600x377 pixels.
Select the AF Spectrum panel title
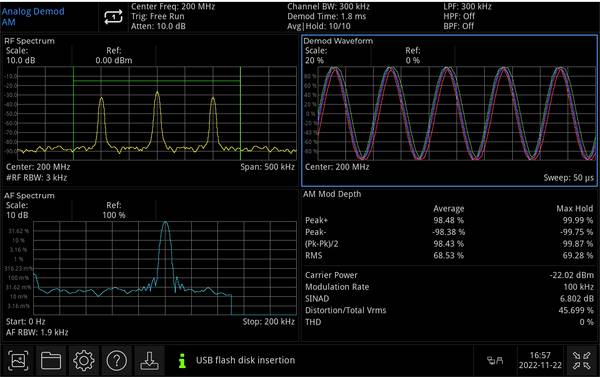[x=29, y=196]
